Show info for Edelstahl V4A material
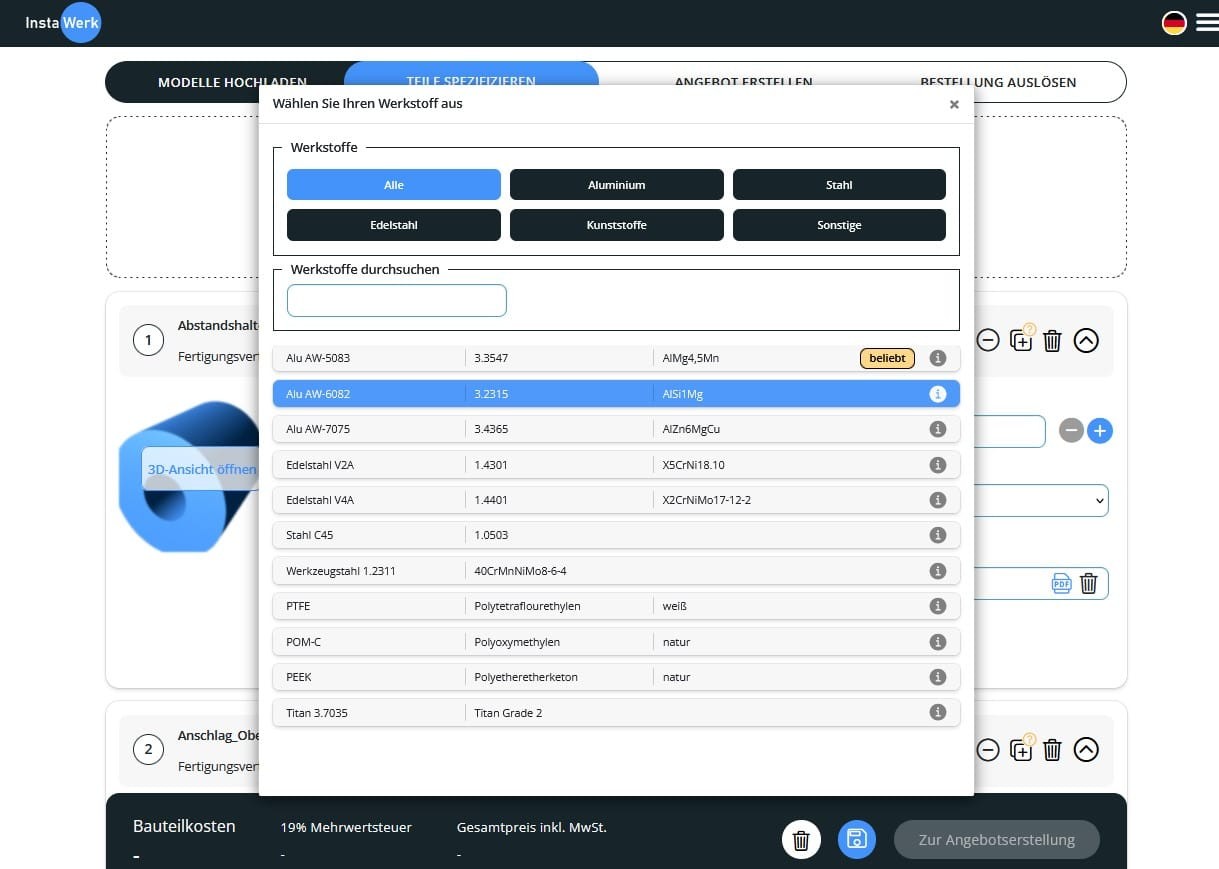Image resolution: width=1219 pixels, height=869 pixels. coord(937,500)
